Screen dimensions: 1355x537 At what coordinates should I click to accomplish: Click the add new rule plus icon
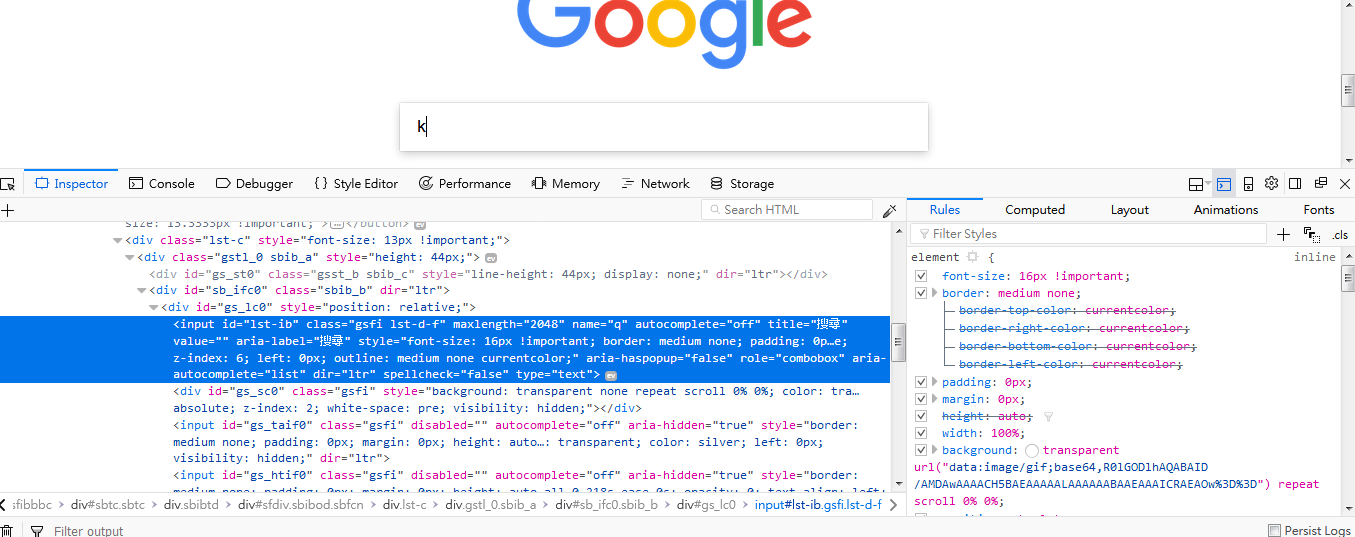1284,234
